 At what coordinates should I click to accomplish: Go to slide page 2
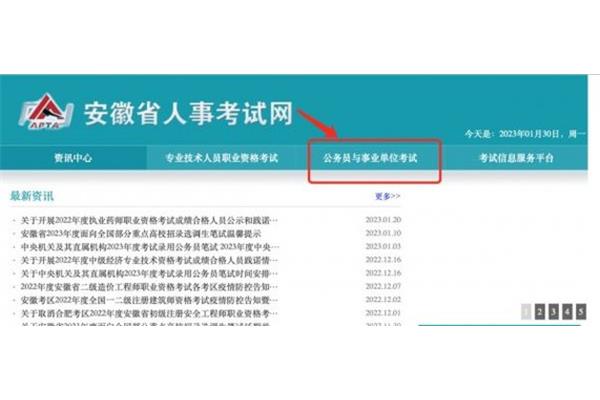[540, 312]
